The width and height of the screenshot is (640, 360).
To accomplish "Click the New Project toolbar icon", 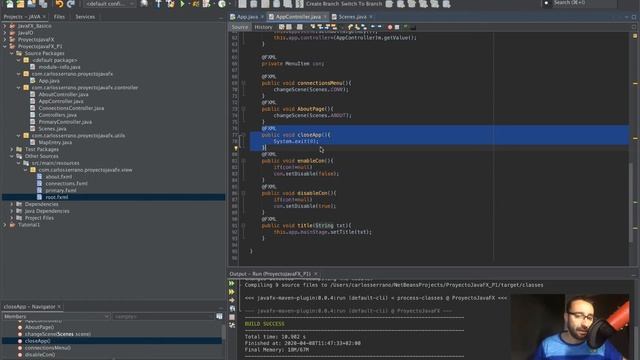I will tap(20, 4).
